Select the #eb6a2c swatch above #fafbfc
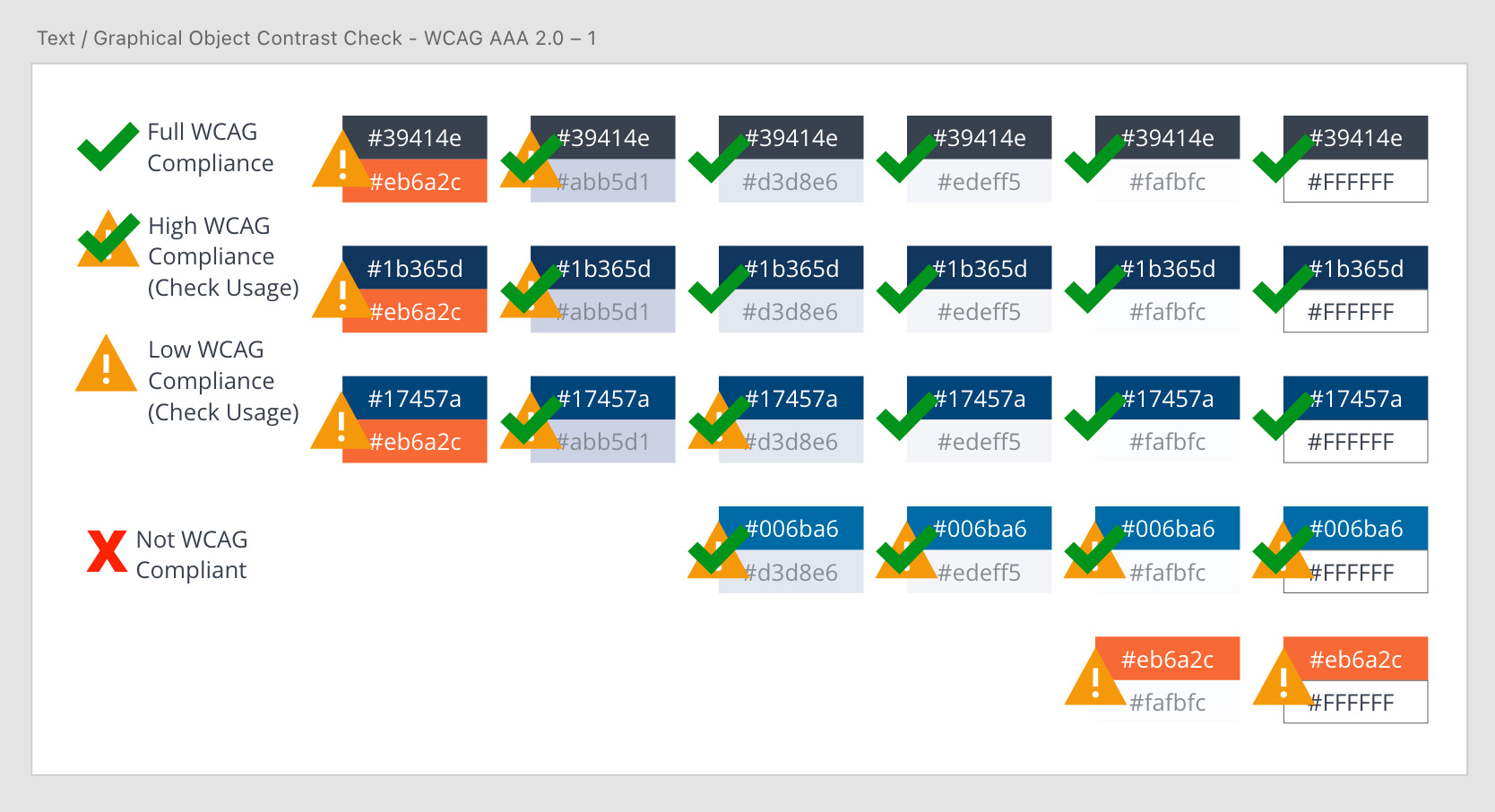The width and height of the screenshot is (1495, 812). click(1167, 659)
